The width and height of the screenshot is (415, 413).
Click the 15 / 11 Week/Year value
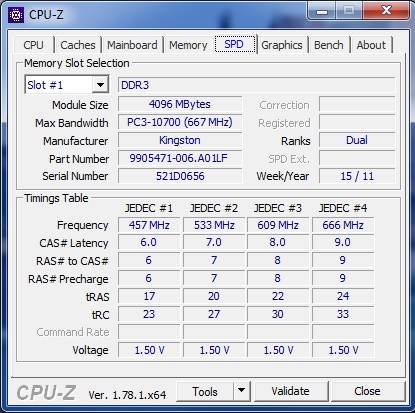357,176
